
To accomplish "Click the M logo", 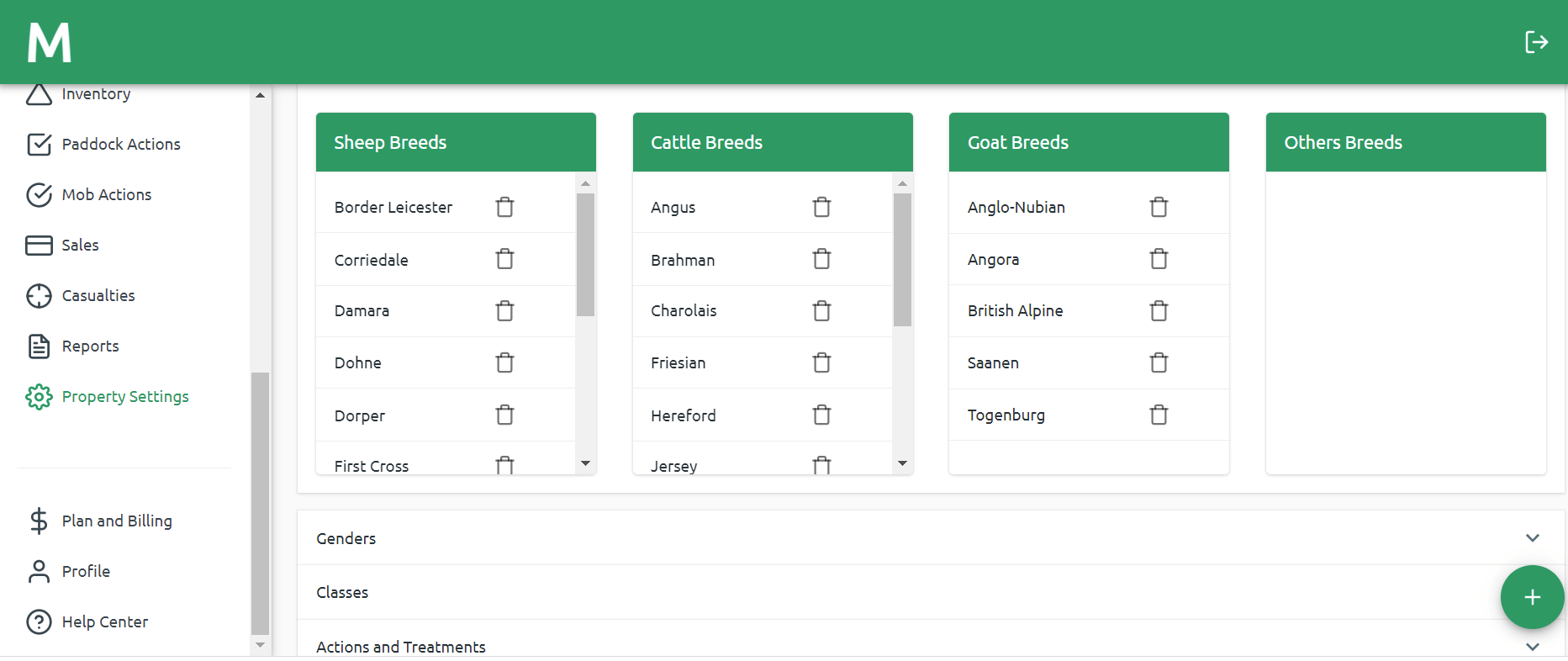I will pos(50,42).
